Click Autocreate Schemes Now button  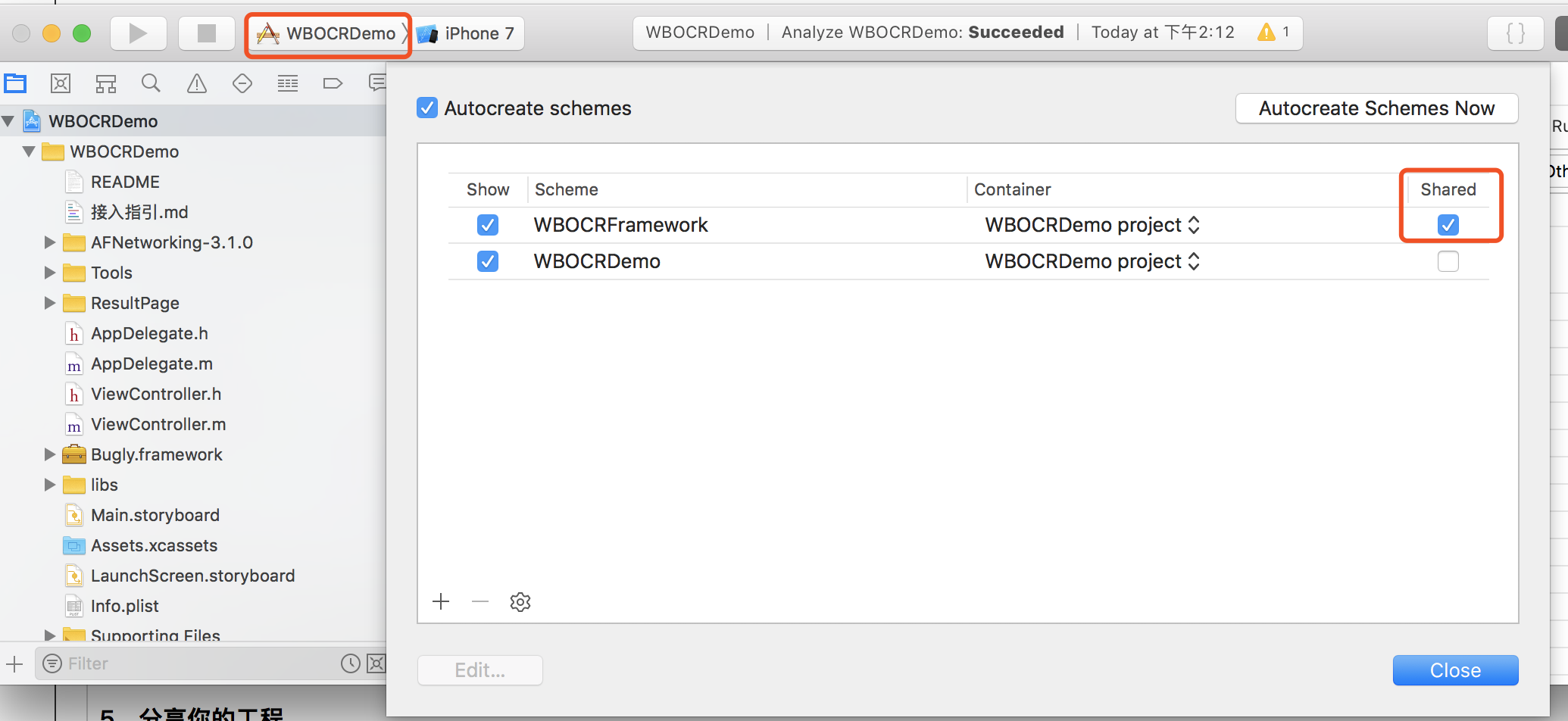coord(1376,108)
